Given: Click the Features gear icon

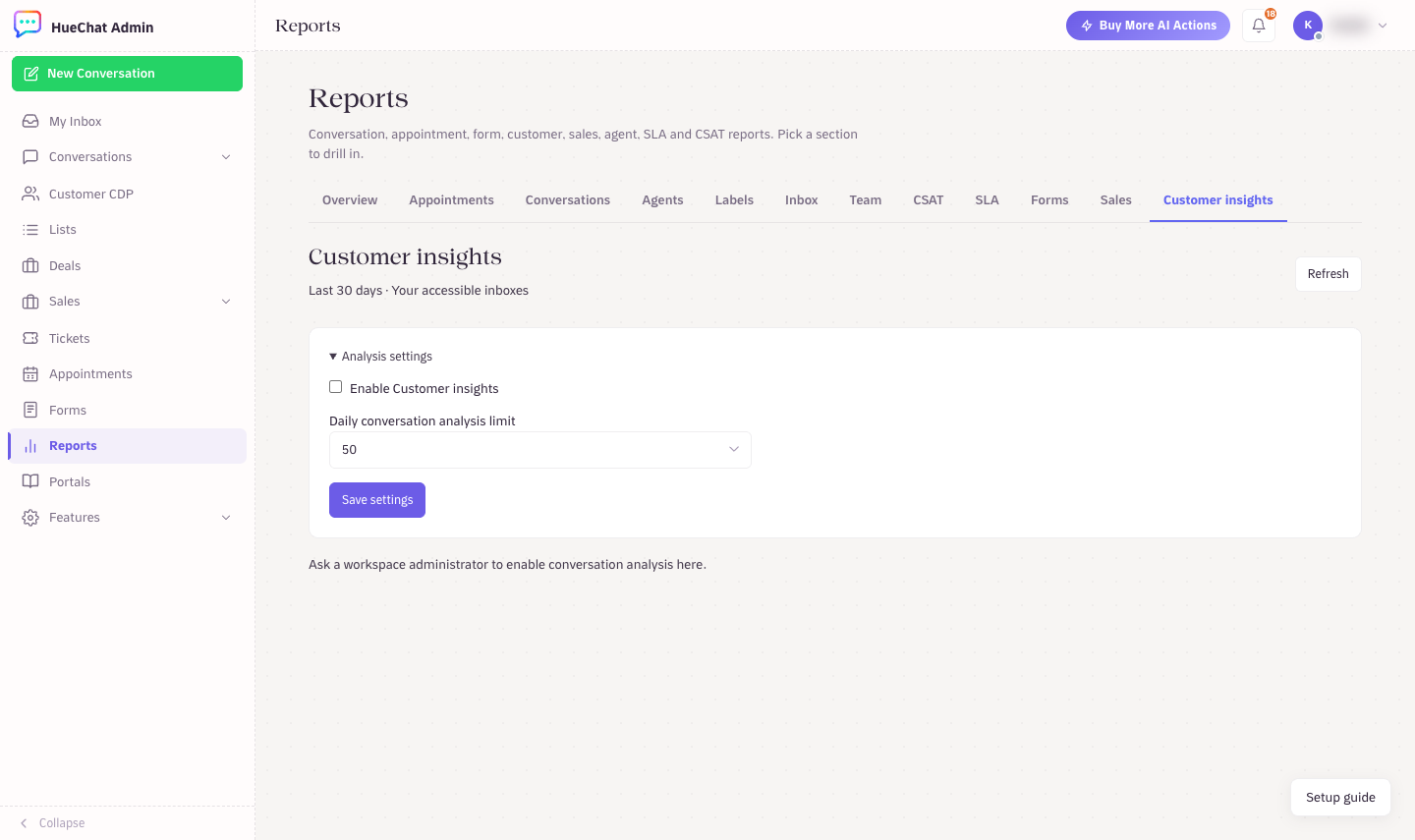Looking at the screenshot, I should tap(30, 517).
